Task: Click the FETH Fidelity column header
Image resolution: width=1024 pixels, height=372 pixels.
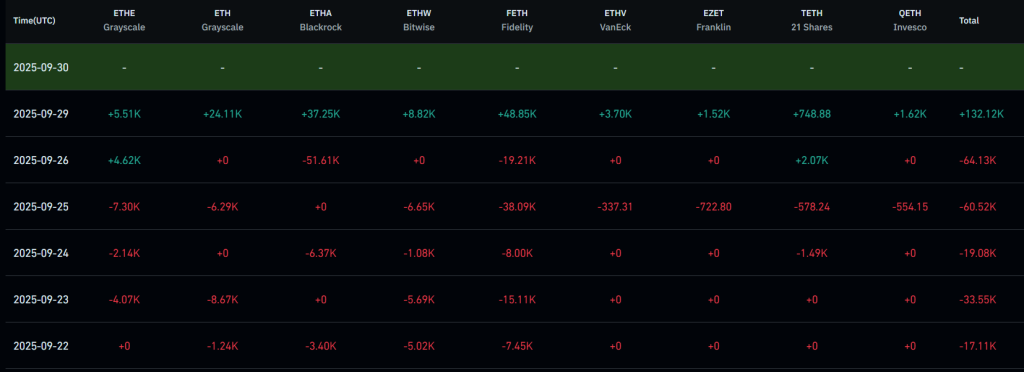Action: (x=517, y=20)
